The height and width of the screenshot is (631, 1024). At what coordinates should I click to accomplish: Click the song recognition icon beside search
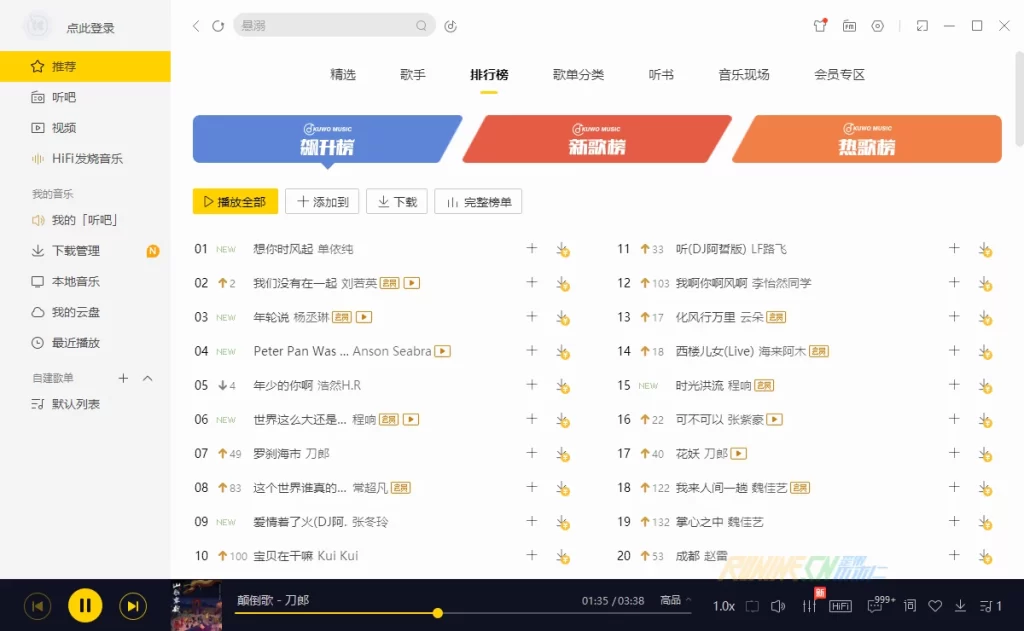(451, 26)
